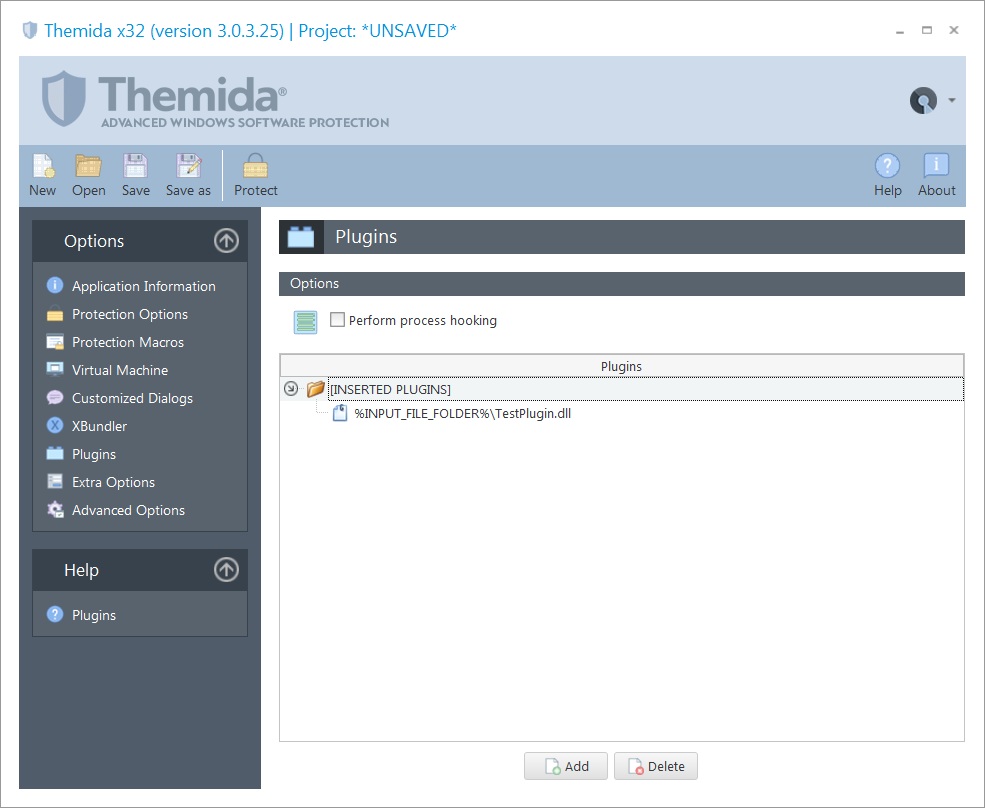Collapse the Help sidebar panel
Viewport: 985px width, 808px height.
coord(226,570)
